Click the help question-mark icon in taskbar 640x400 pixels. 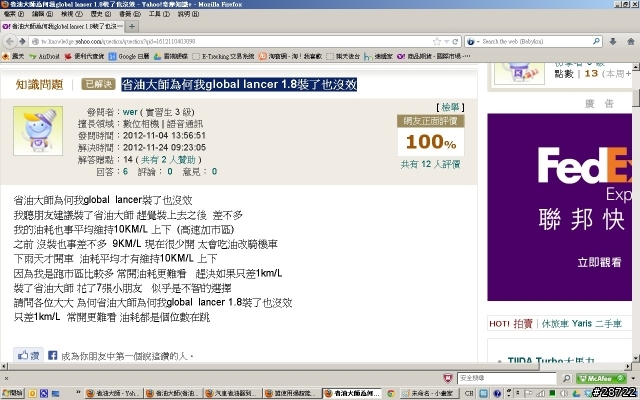click(x=497, y=393)
